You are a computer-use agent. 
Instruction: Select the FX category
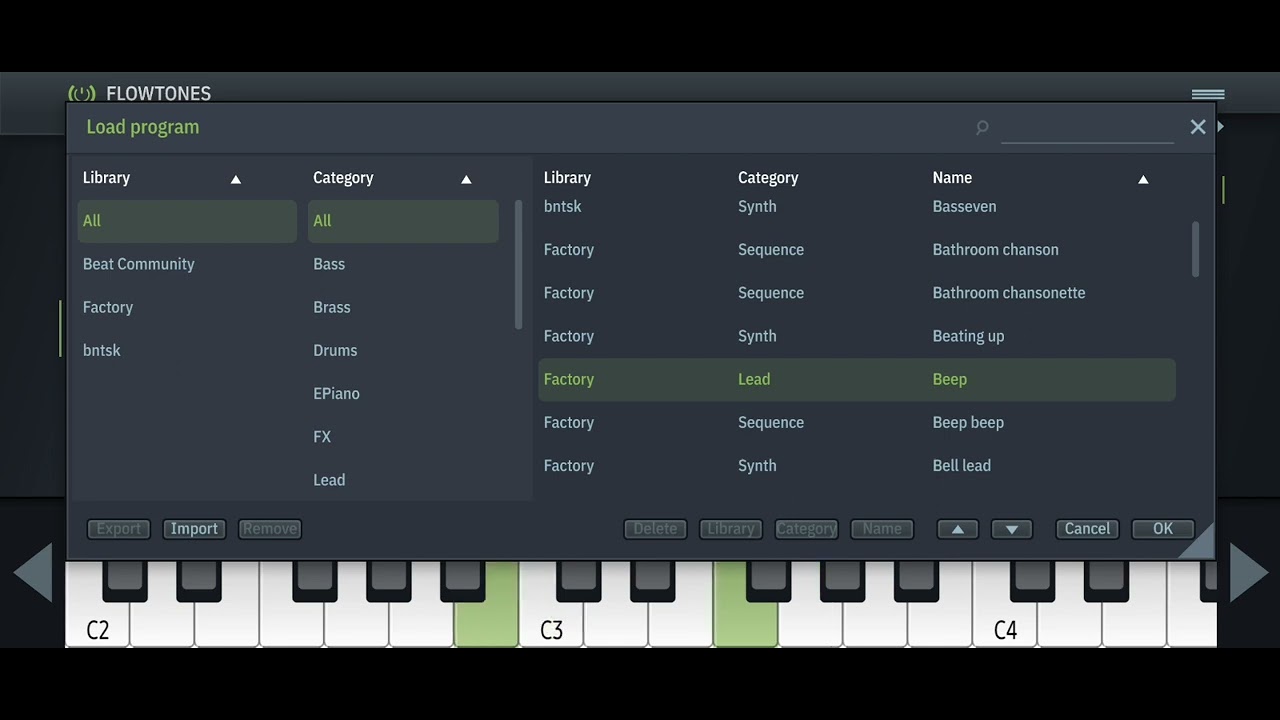coord(403,436)
